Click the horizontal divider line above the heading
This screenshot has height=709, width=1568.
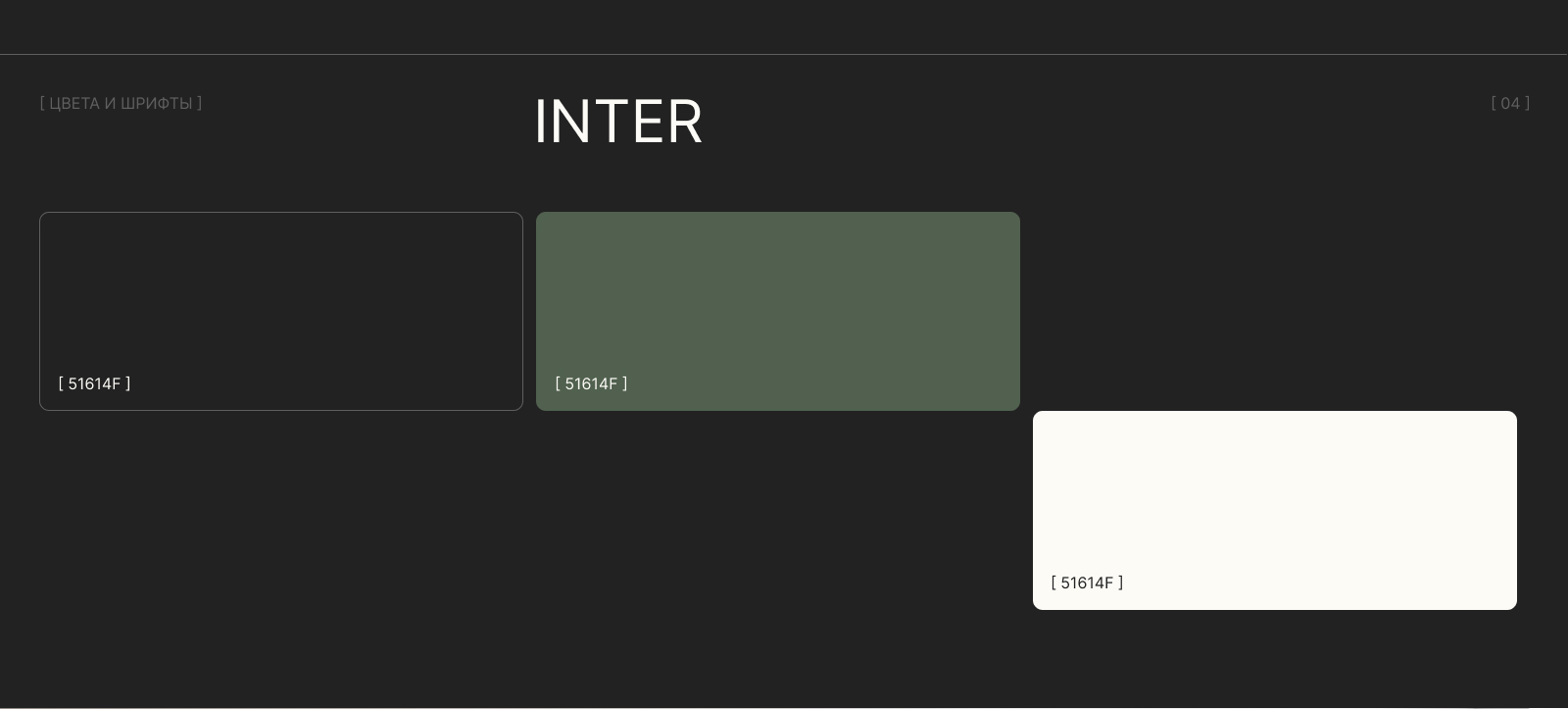784,54
